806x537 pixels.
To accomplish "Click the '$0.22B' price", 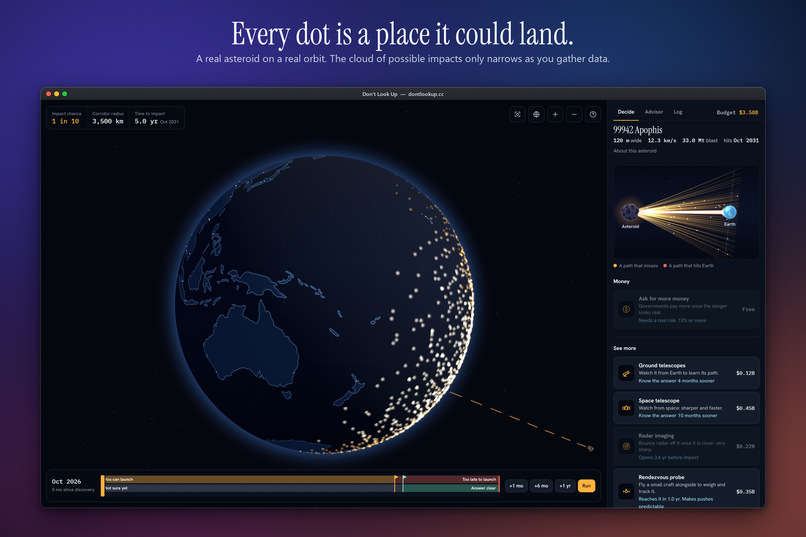I will [745, 446].
